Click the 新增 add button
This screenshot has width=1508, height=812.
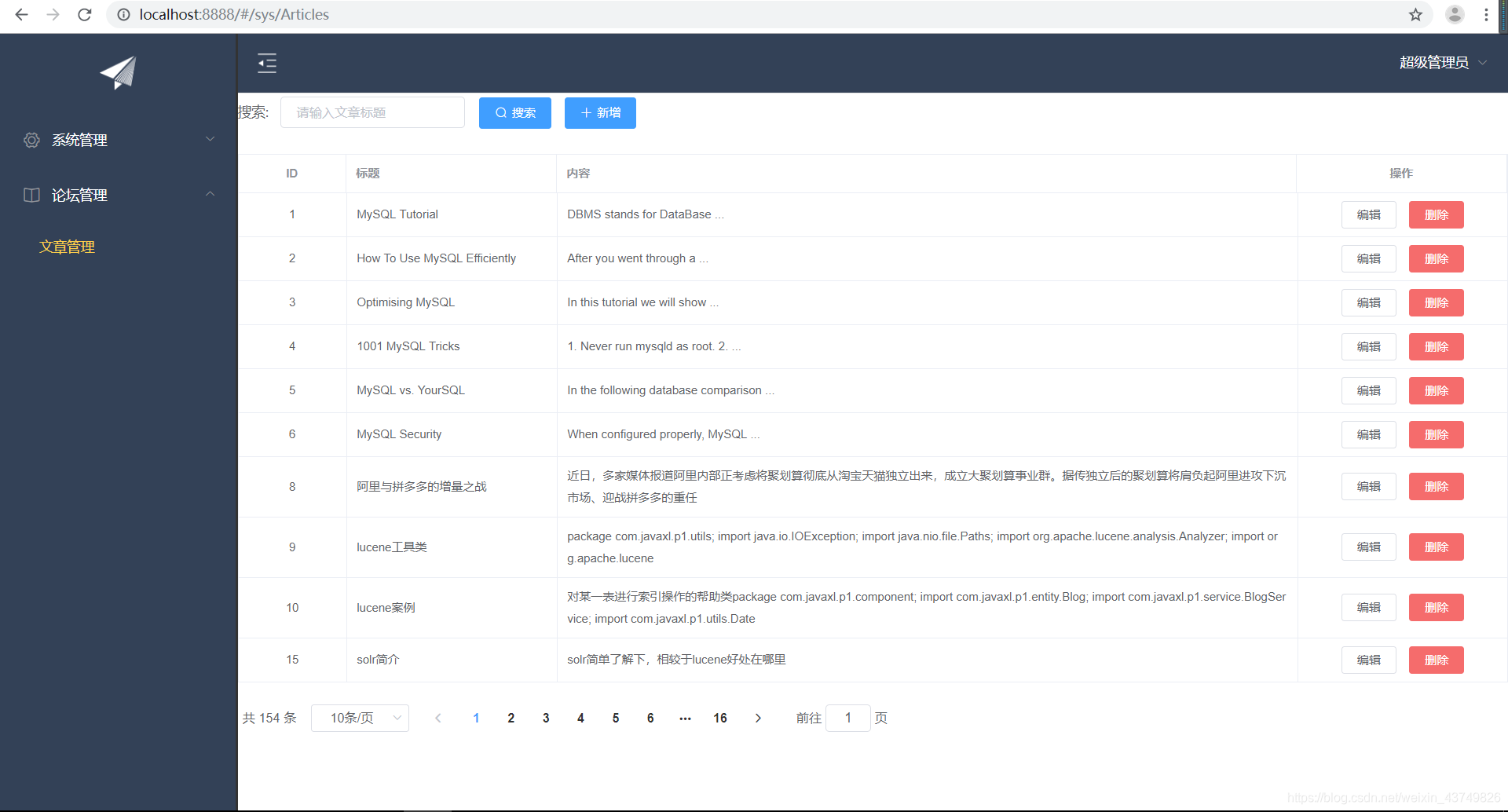pos(600,113)
